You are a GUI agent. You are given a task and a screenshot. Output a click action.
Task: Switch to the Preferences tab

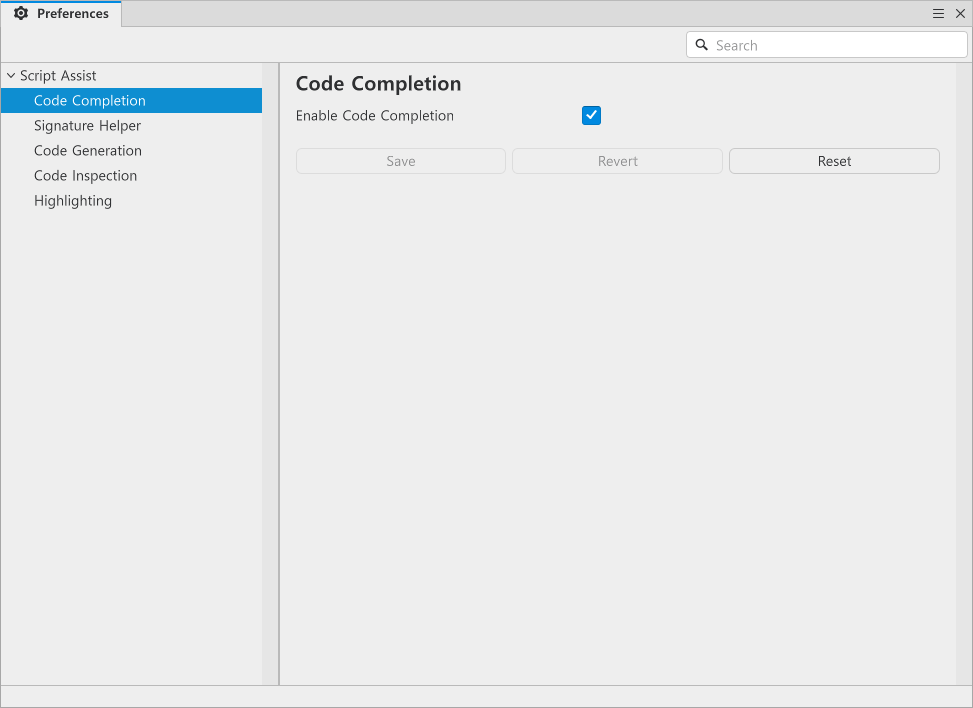pyautogui.click(x=72, y=14)
